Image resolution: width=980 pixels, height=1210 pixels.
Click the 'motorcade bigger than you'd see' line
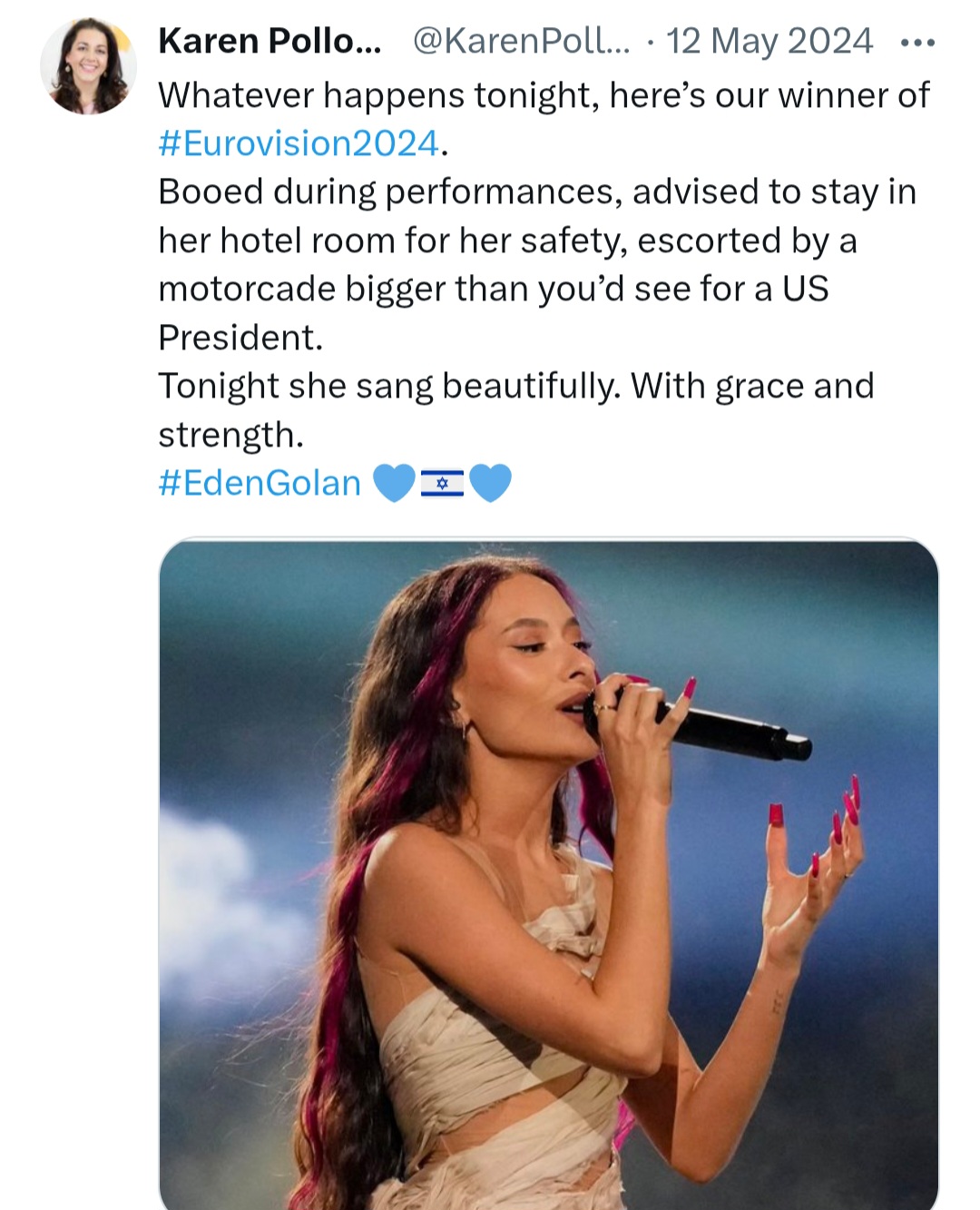[494, 289]
